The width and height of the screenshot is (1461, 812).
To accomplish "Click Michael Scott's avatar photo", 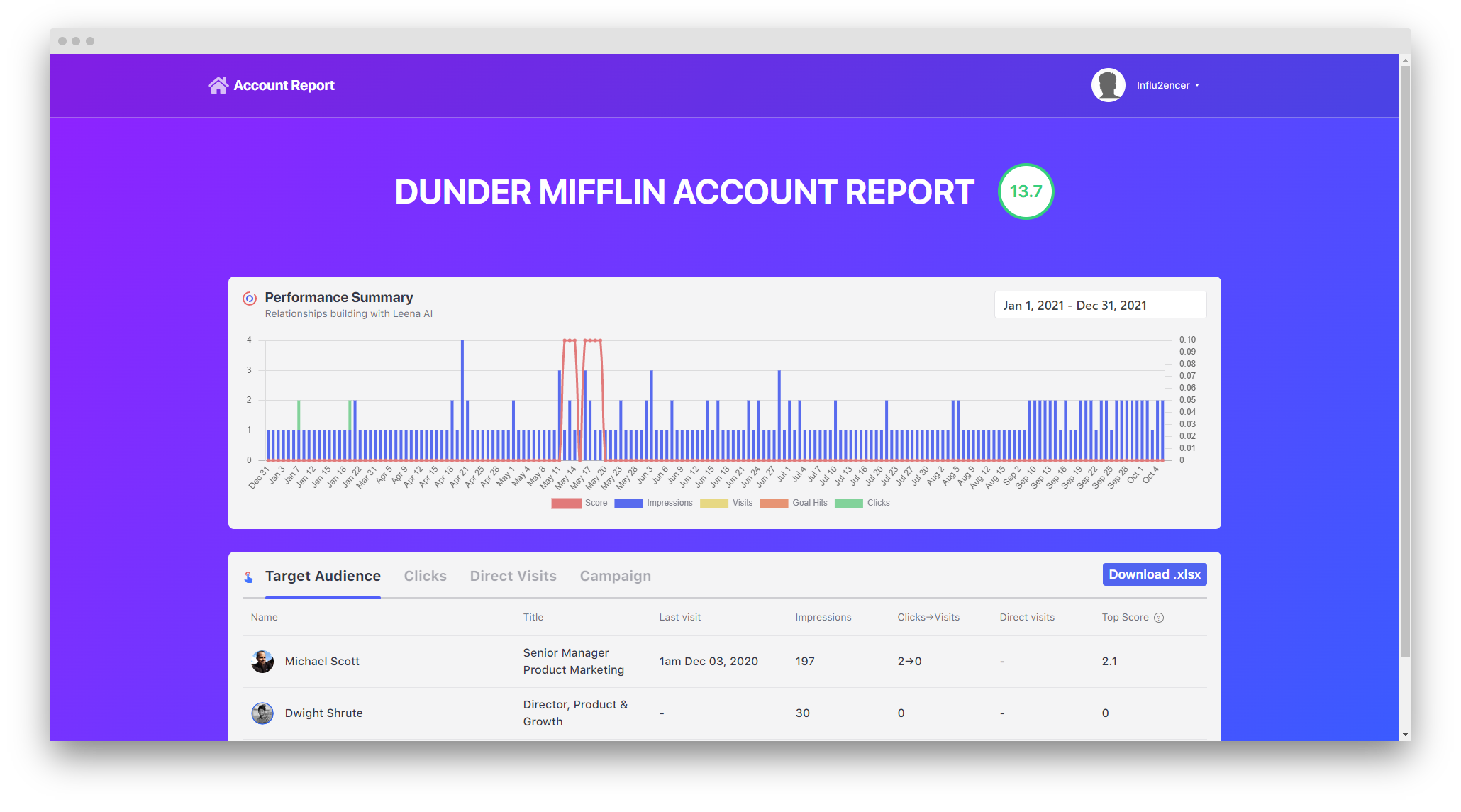I will 262,662.
